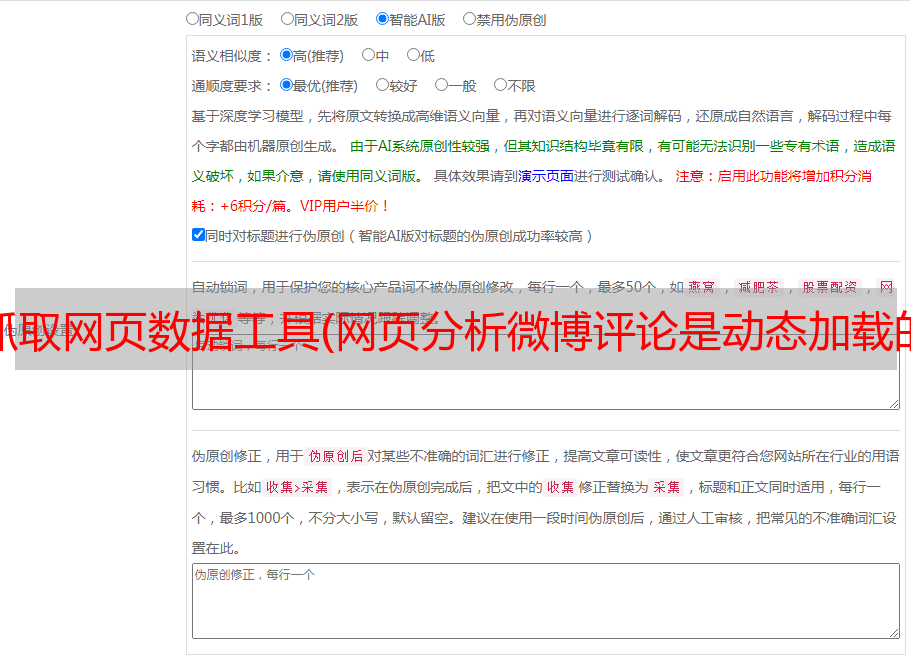Viewport: 911px width, 658px height.
Task: Click the 收集>采集 example tag
Action: click(x=297, y=487)
